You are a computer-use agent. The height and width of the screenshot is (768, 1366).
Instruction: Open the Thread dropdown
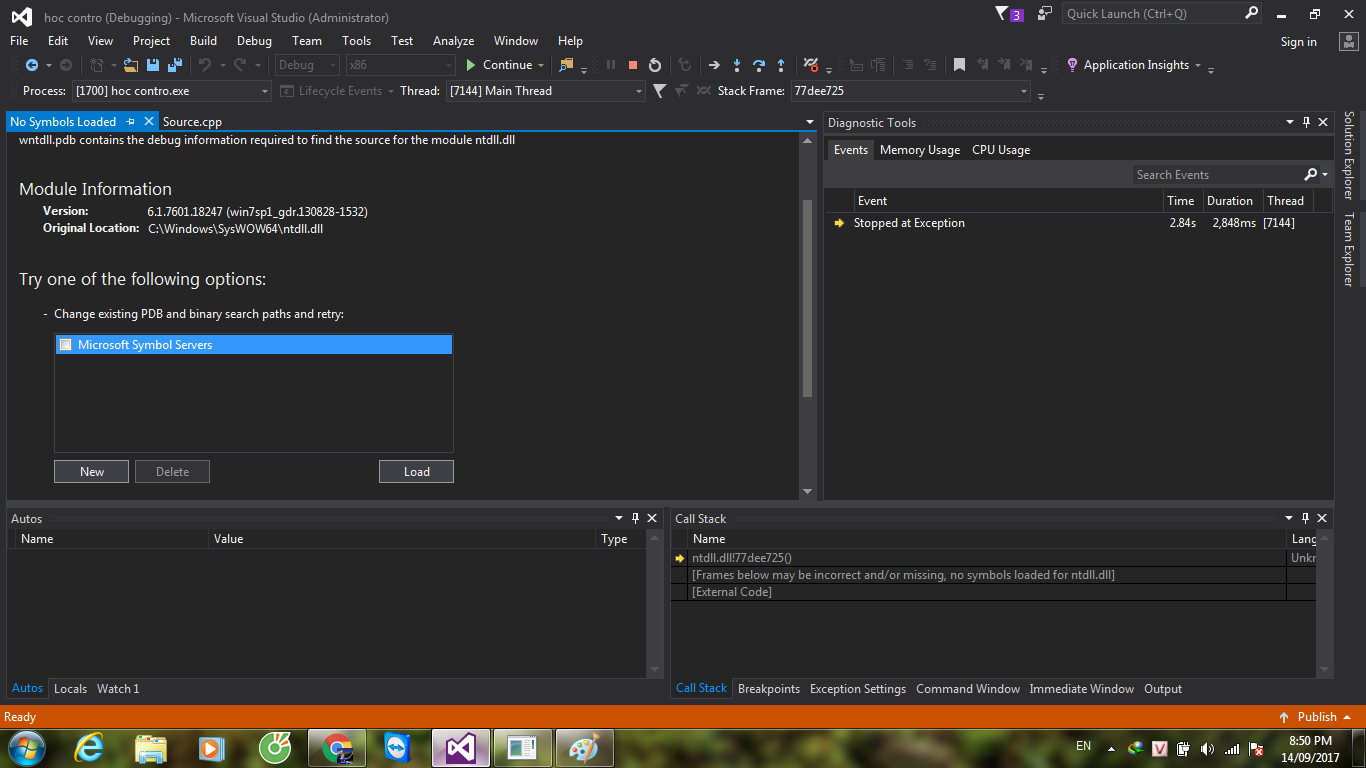click(x=639, y=91)
